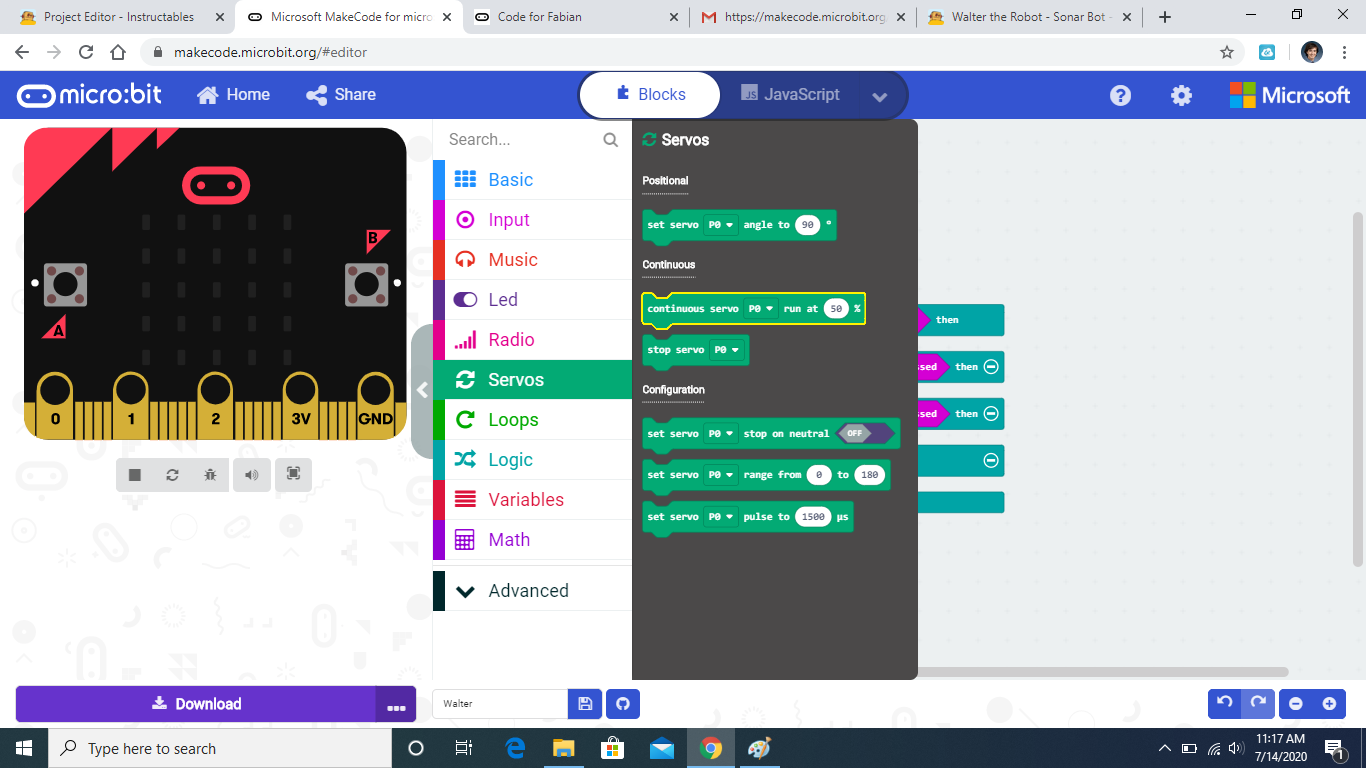Click the toolbox search magnifier icon

[x=610, y=140]
